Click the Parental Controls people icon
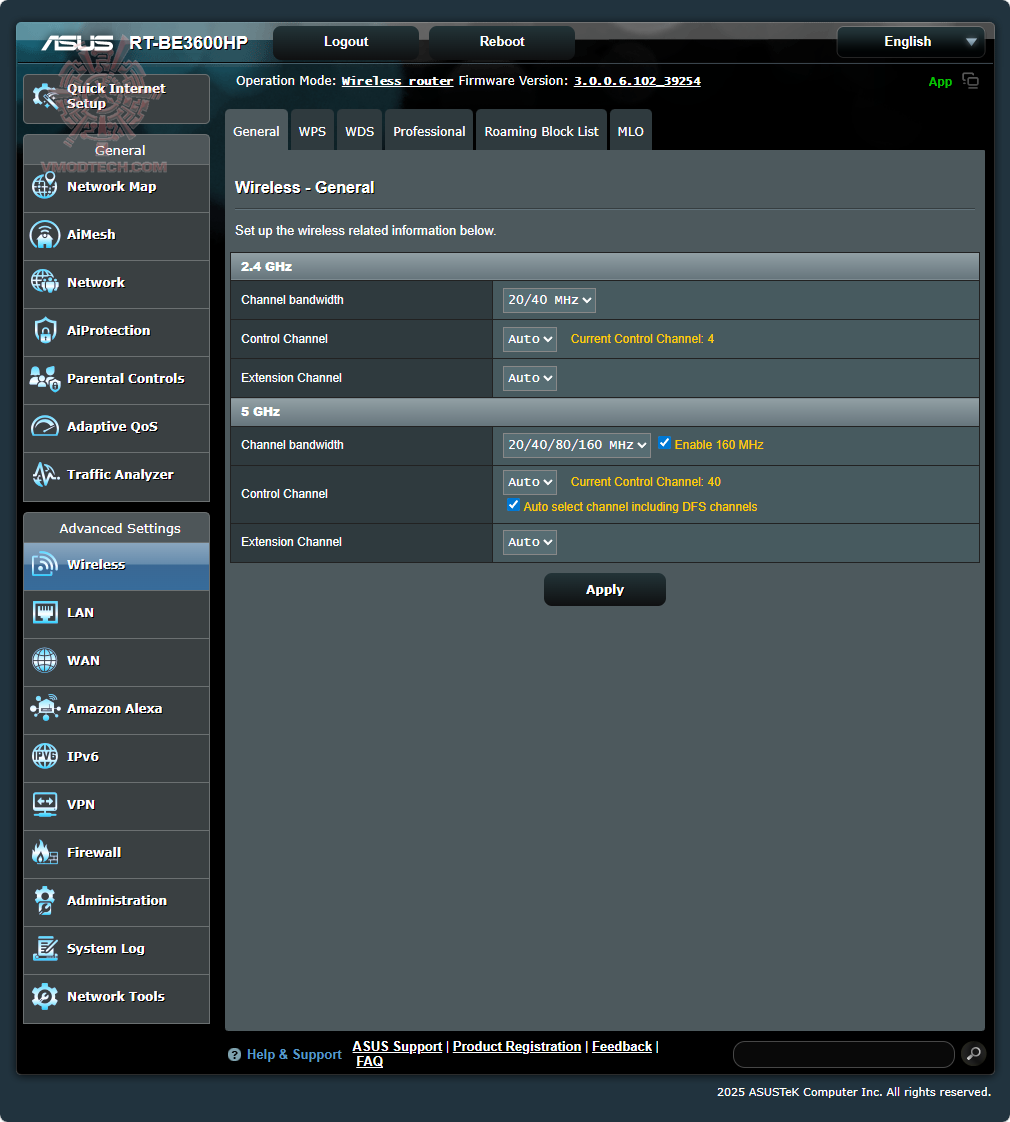Screen dimensions: 1010x1122 [44, 378]
